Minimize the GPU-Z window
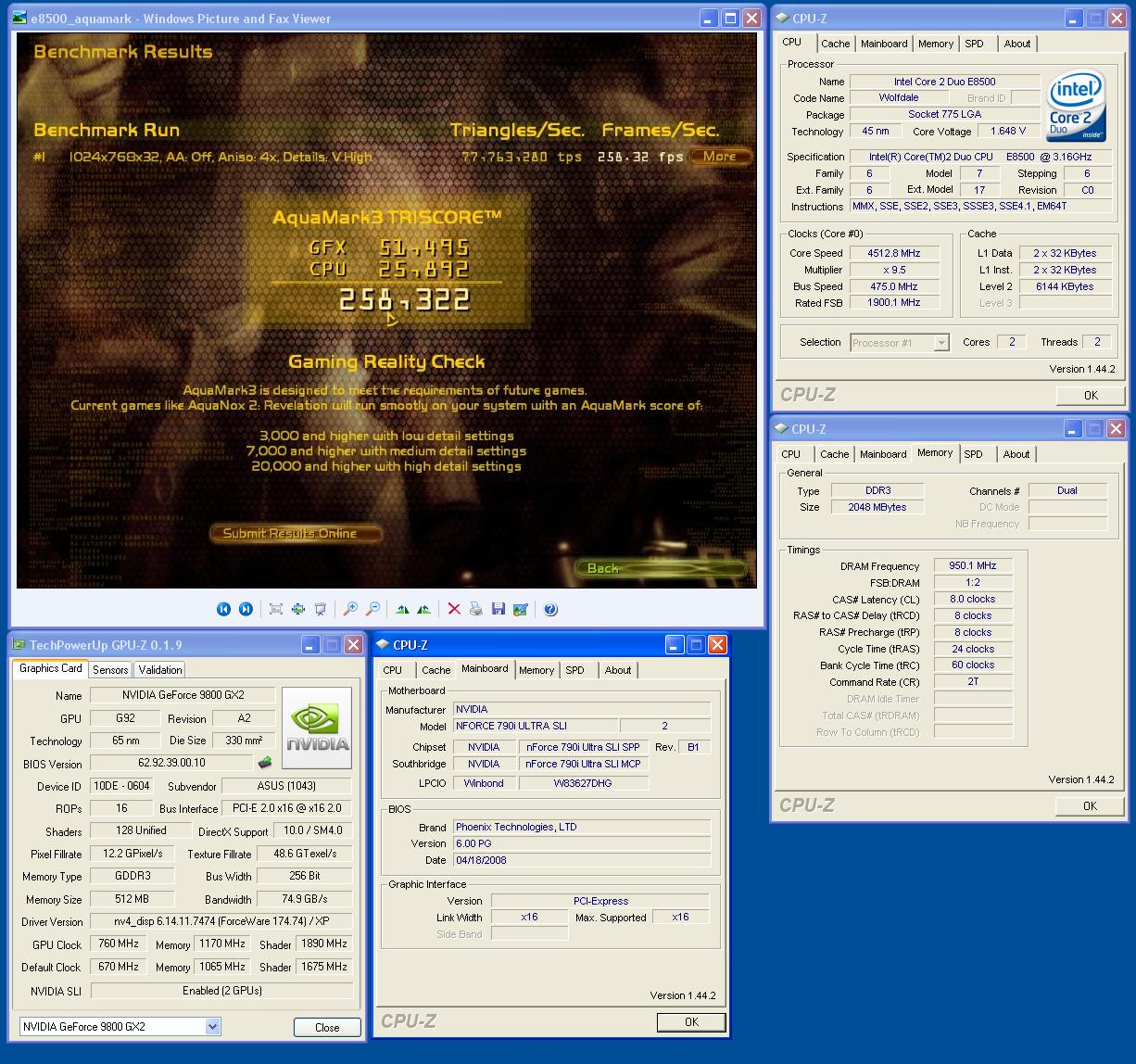The image size is (1136, 1064). 309,644
